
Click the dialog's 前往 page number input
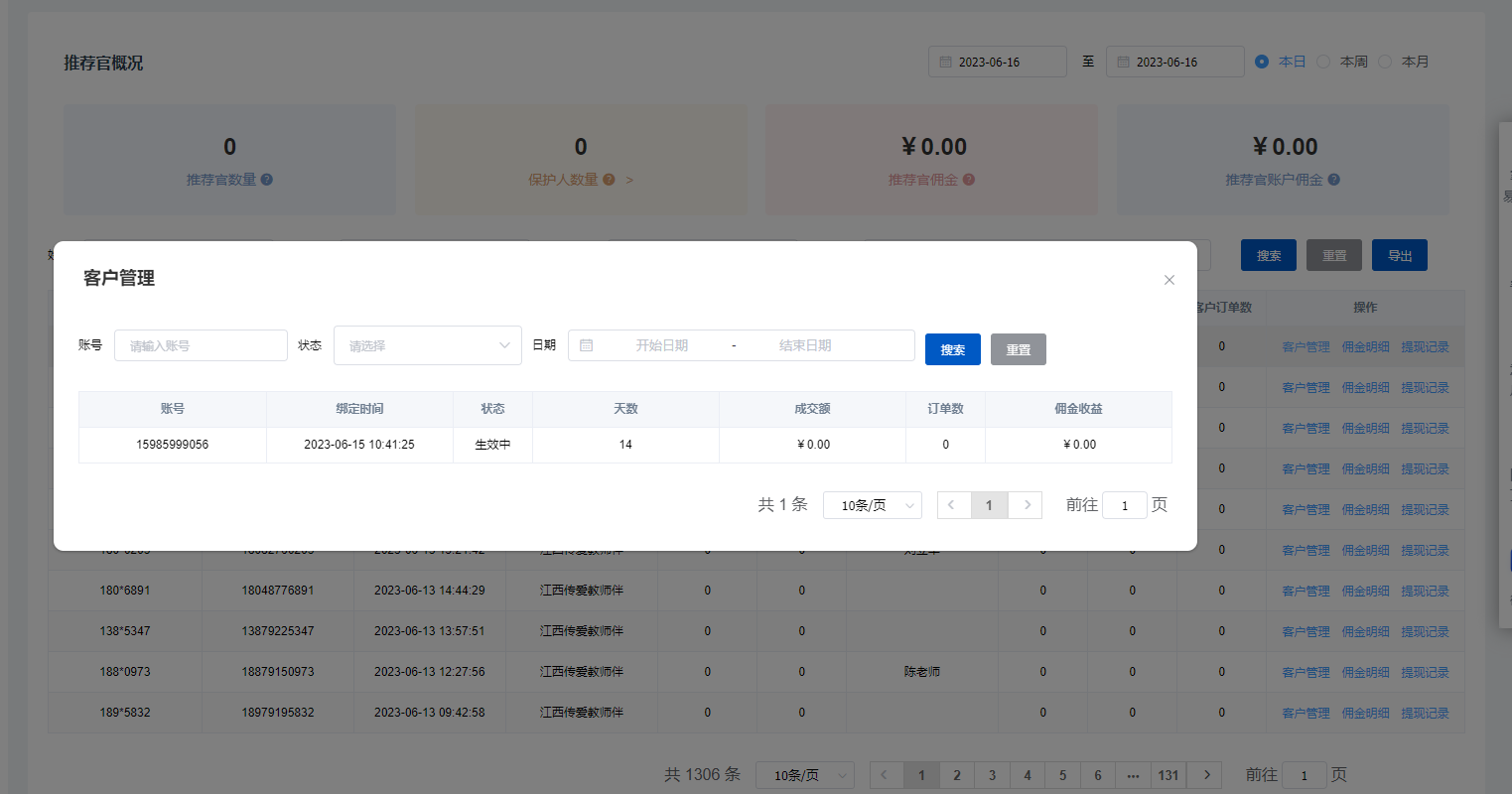click(1125, 505)
